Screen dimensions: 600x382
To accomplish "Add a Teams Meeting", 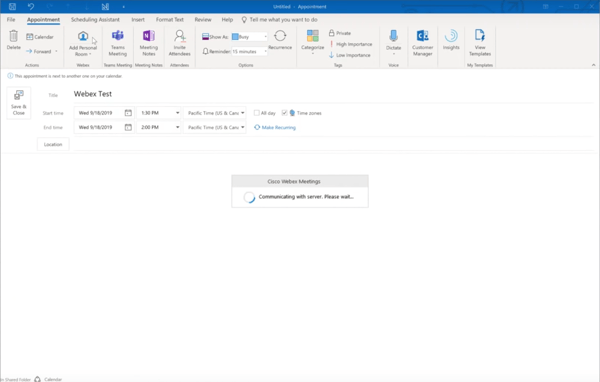I will tap(117, 43).
